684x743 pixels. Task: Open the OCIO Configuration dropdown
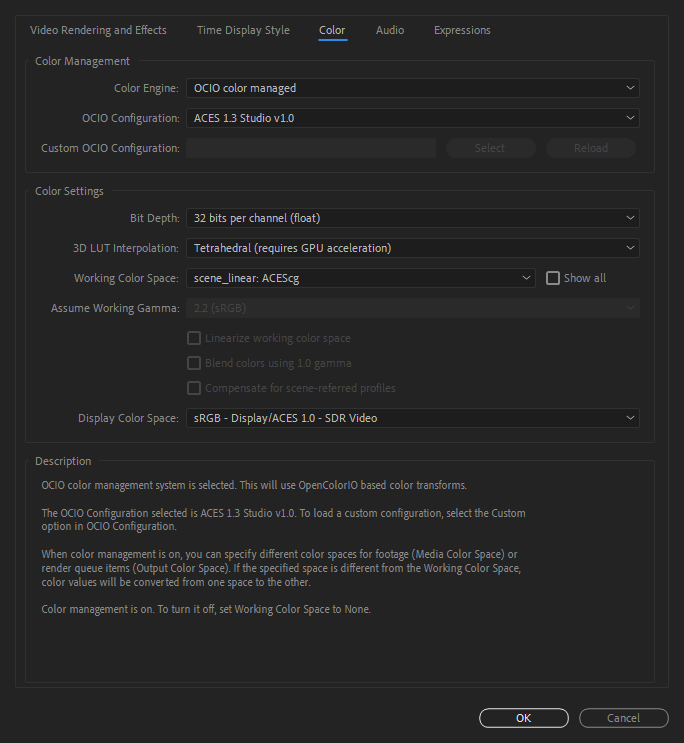click(x=412, y=118)
